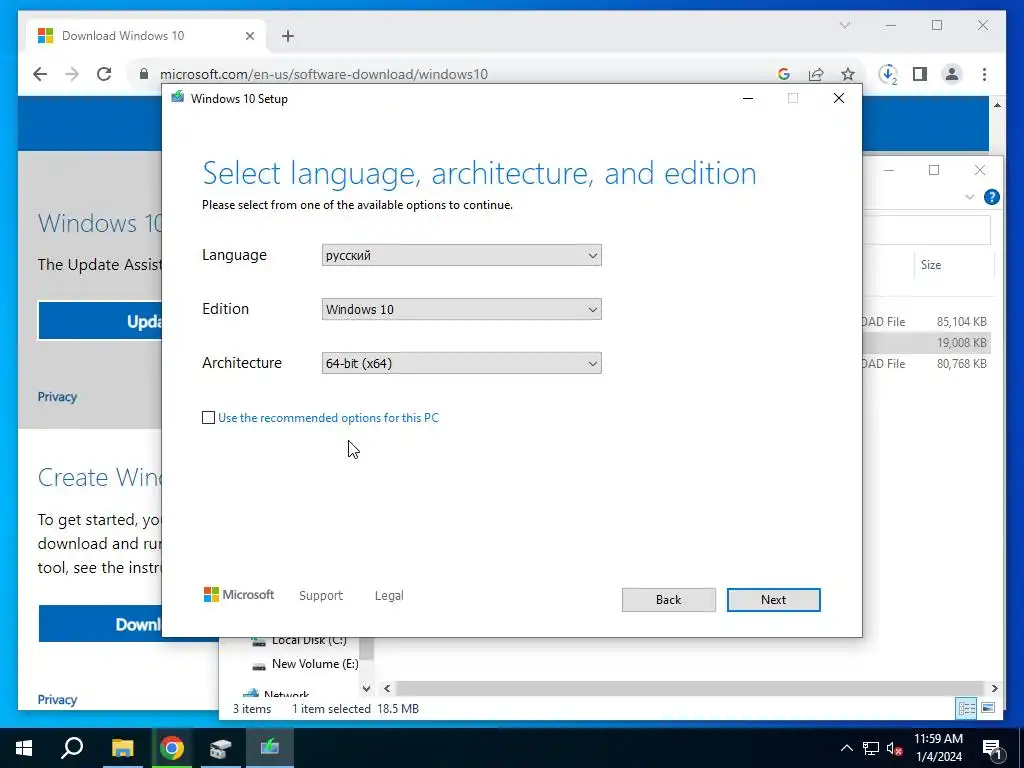
Task: Click the browser page scrollbar up arrow
Action: tap(997, 104)
